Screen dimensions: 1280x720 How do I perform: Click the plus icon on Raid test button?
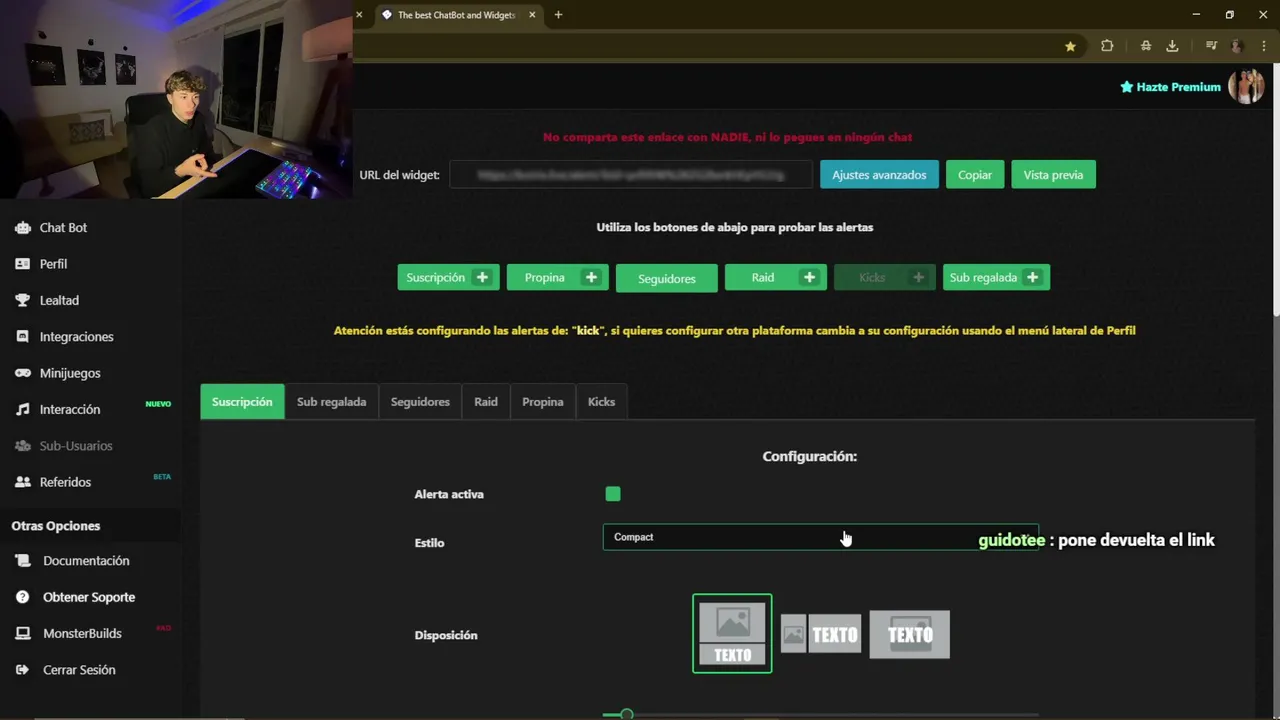pos(809,277)
